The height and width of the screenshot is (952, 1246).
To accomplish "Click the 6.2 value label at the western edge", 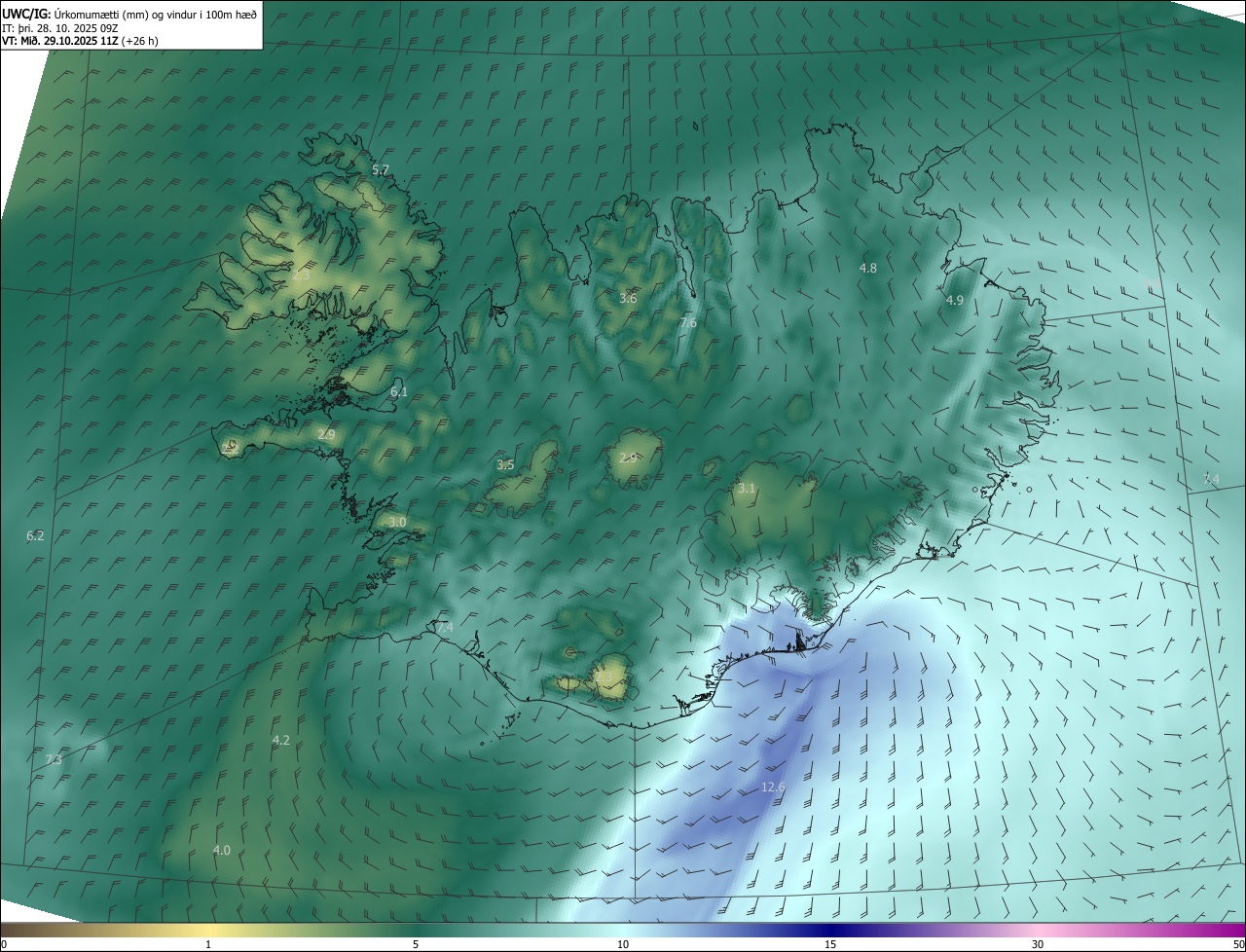I will 35,535.
